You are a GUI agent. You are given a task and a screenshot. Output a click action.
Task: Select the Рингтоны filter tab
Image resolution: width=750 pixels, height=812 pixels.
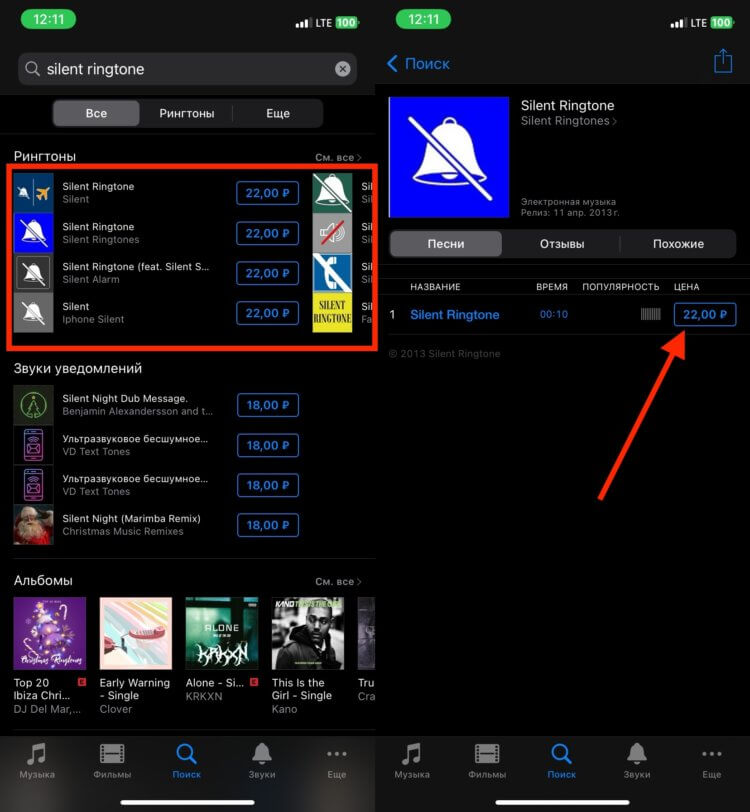pyautogui.click(x=186, y=113)
